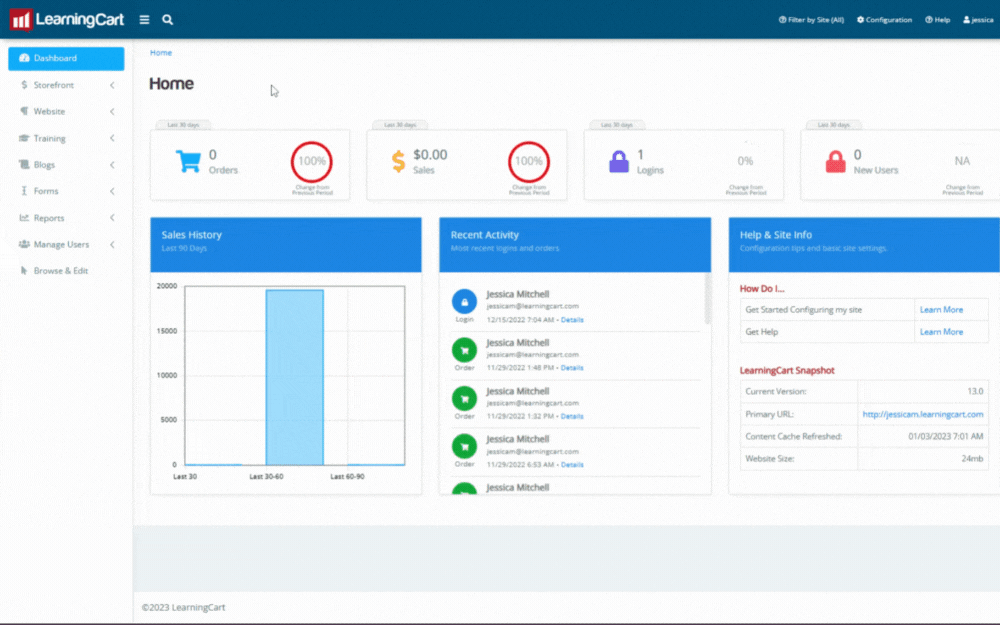Click the Home breadcrumb link
Screen dimensions: 1000x625
(161, 52)
